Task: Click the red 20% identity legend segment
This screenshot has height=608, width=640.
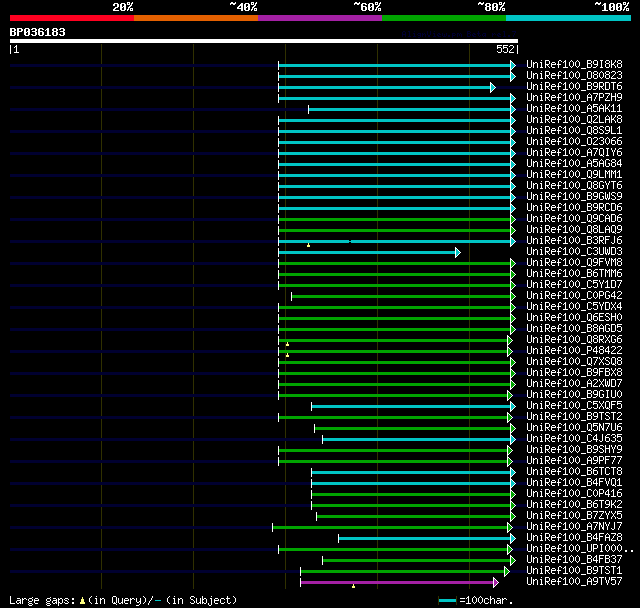Action: pos(72,18)
